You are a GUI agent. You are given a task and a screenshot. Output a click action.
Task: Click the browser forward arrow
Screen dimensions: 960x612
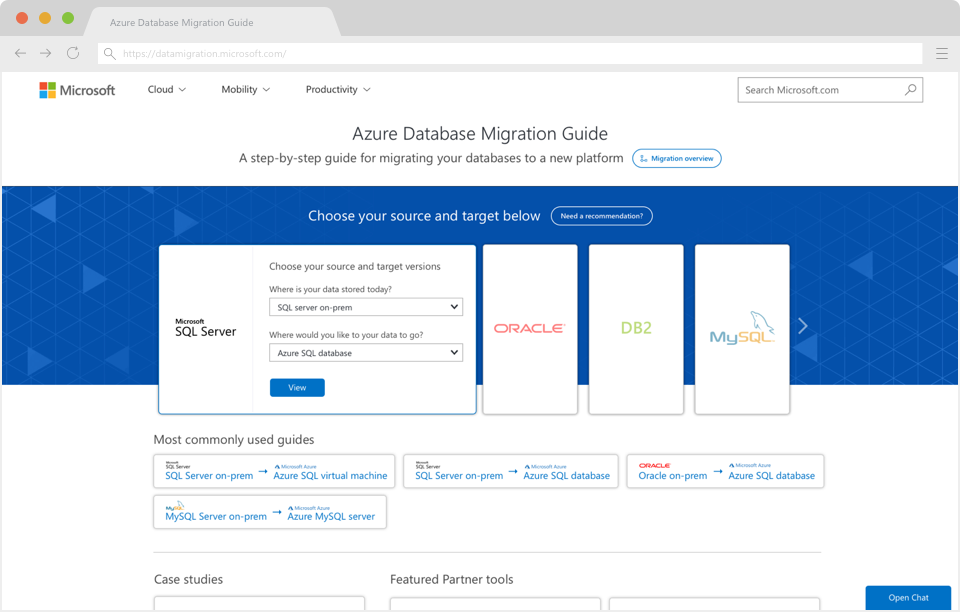point(46,53)
